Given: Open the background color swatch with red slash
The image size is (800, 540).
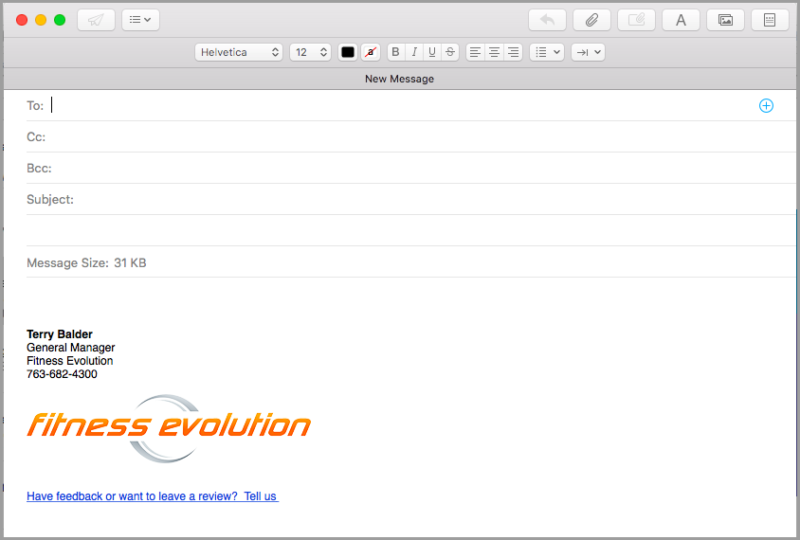Looking at the screenshot, I should 370,52.
